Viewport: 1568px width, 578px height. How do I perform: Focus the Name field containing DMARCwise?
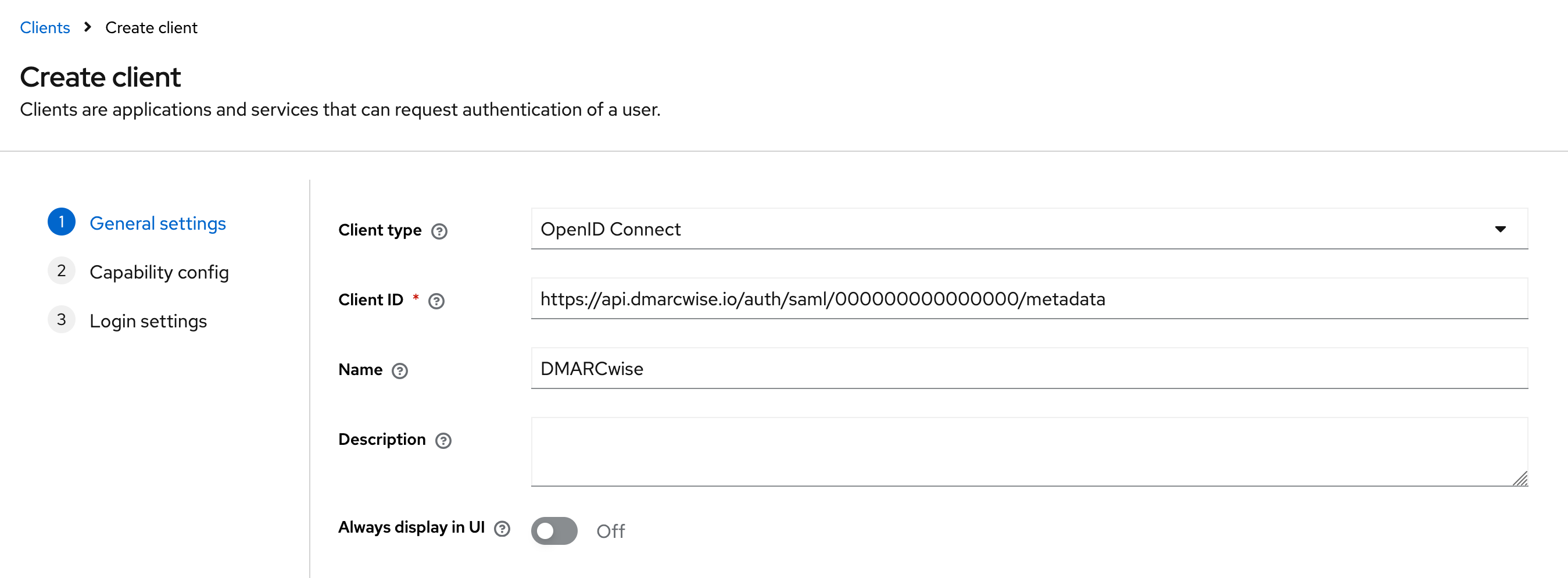click(x=1029, y=369)
